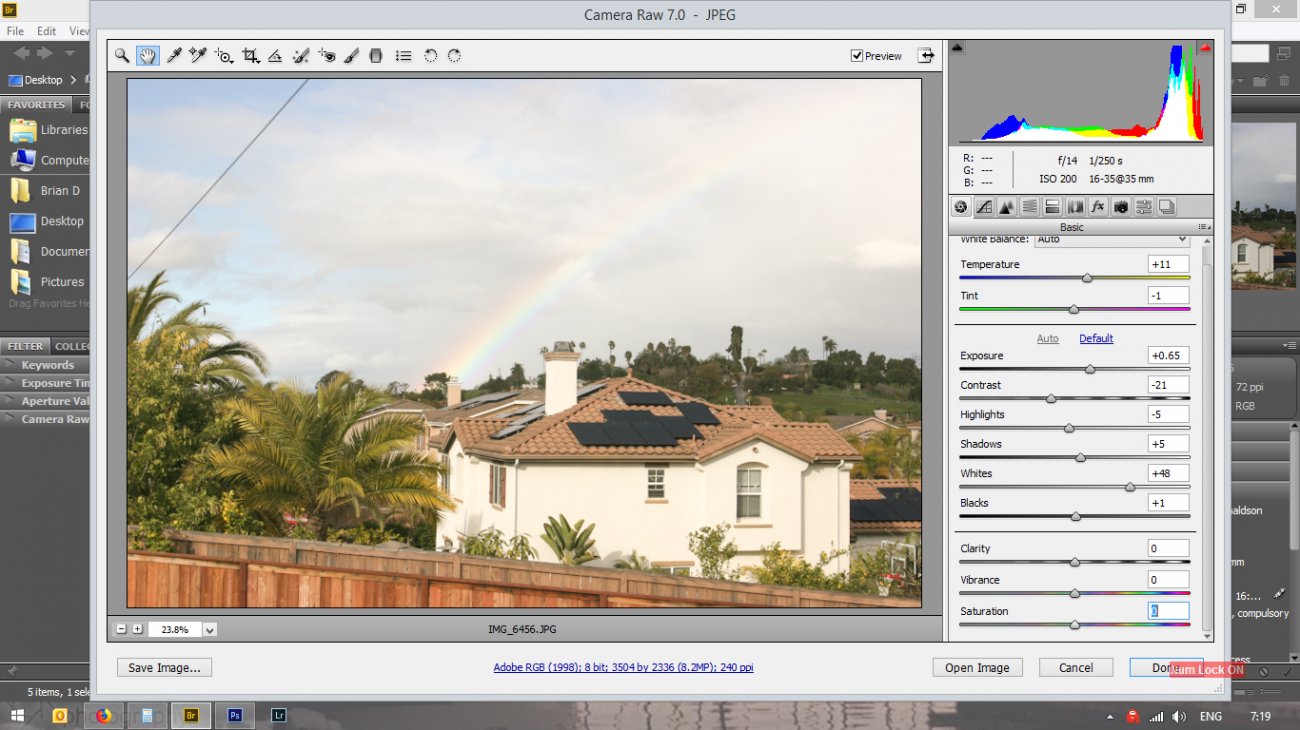Select the Red Eye Removal tool
Viewport: 1300px width, 730px height.
(327, 56)
